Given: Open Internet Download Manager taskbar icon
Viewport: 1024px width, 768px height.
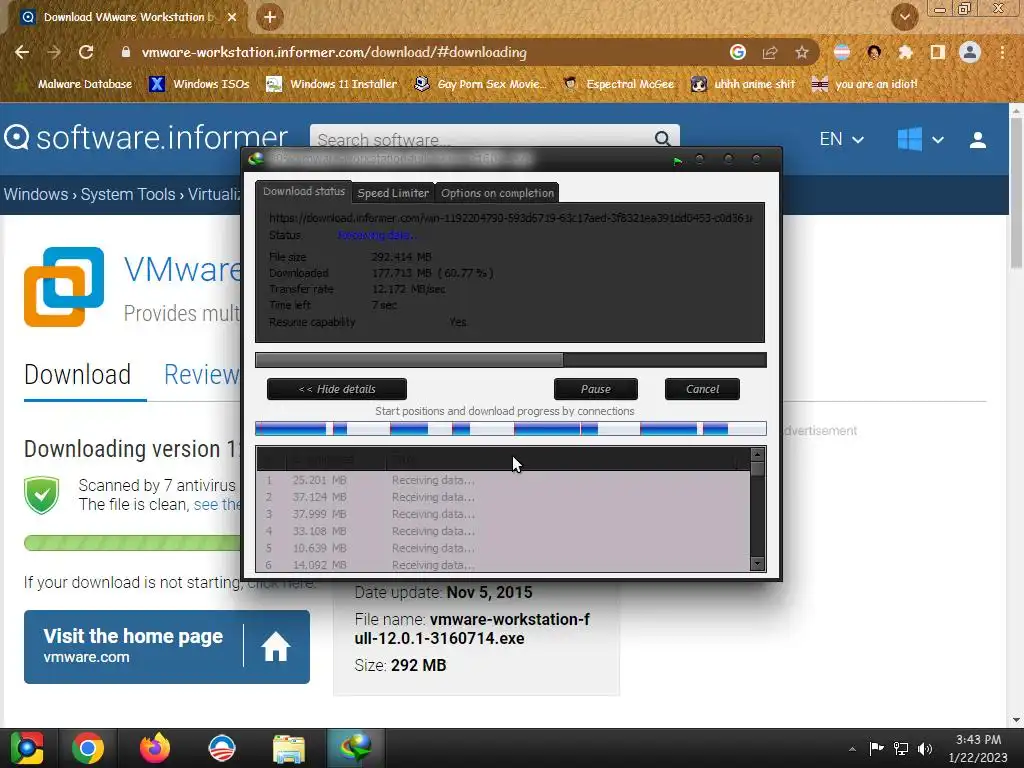Looking at the screenshot, I should point(355,748).
